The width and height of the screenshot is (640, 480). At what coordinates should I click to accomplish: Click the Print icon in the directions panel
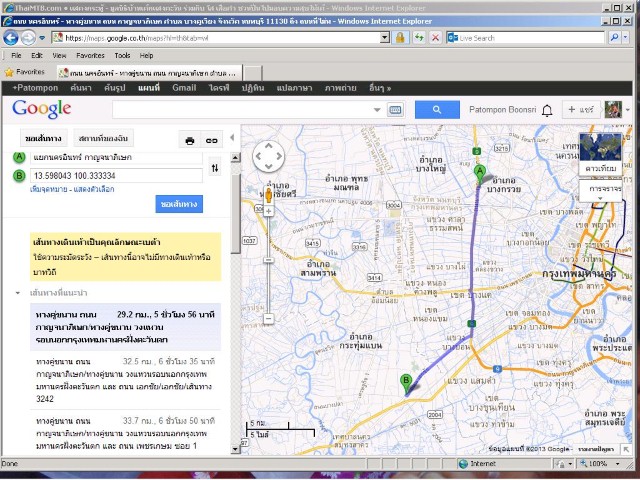pos(190,140)
